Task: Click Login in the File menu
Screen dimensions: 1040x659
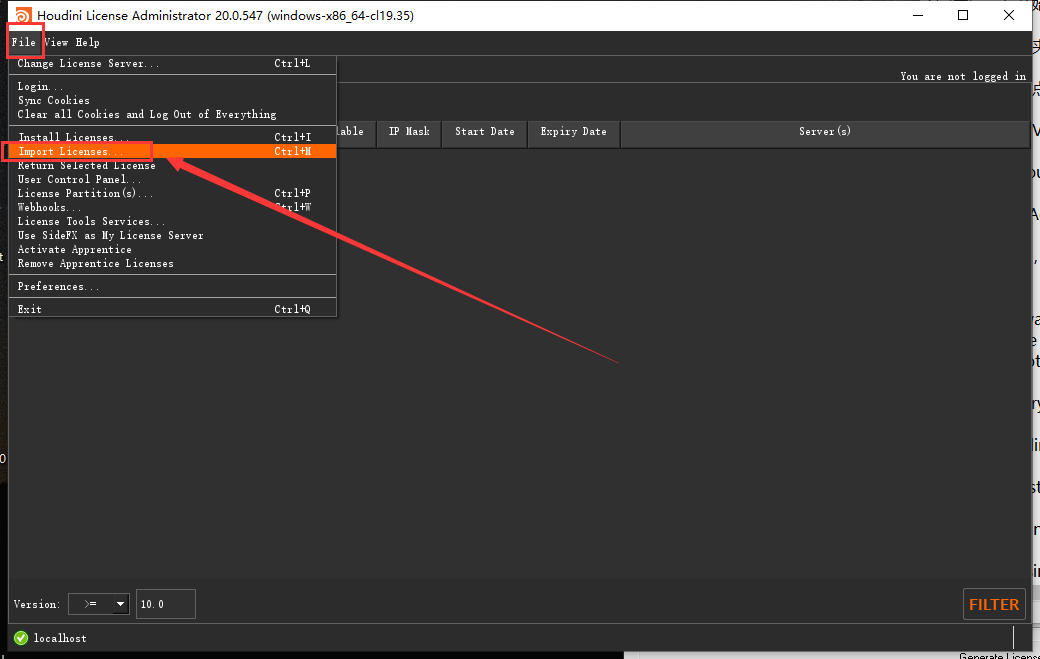Action: (35, 86)
